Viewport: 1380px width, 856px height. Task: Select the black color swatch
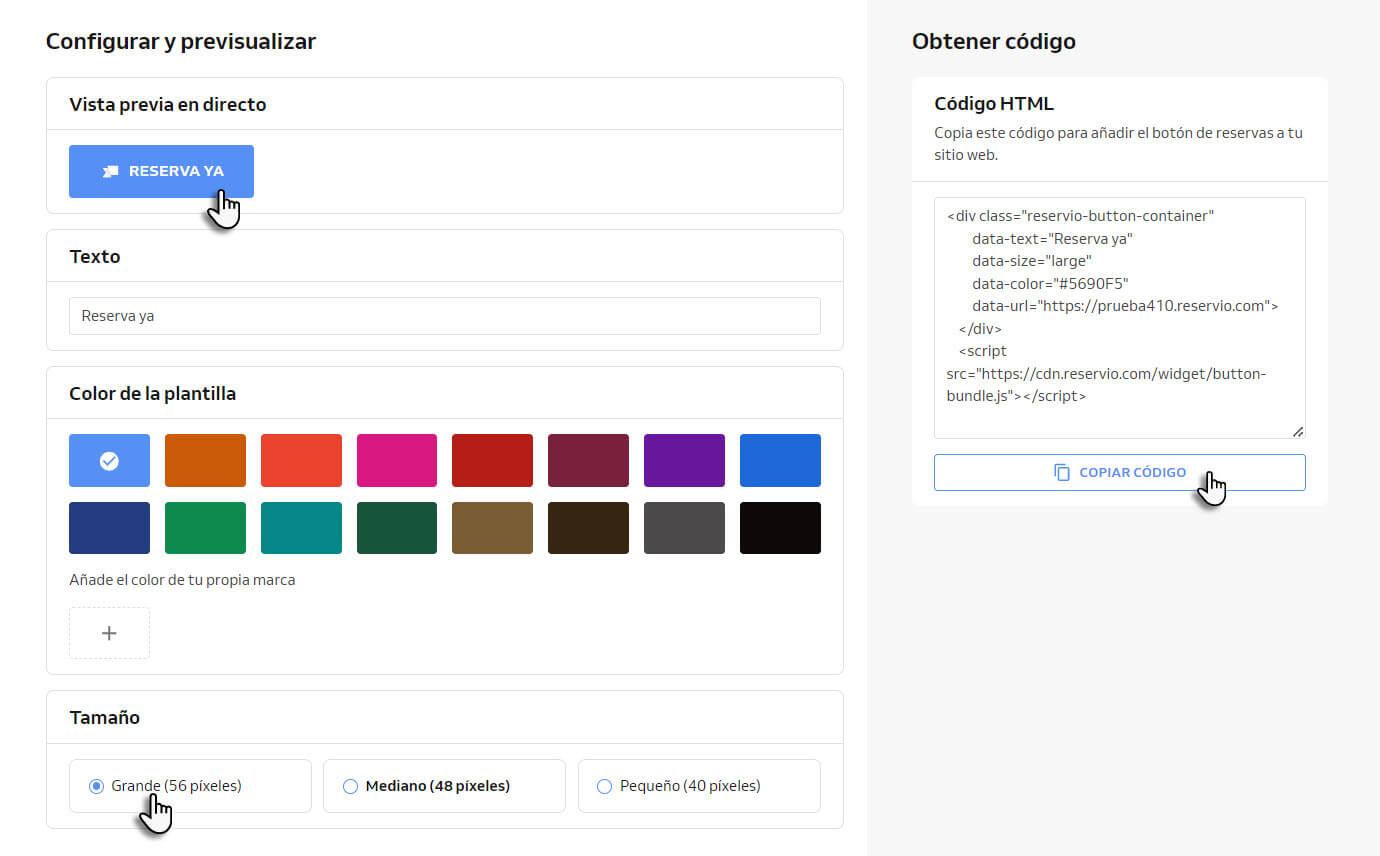[x=780, y=528]
